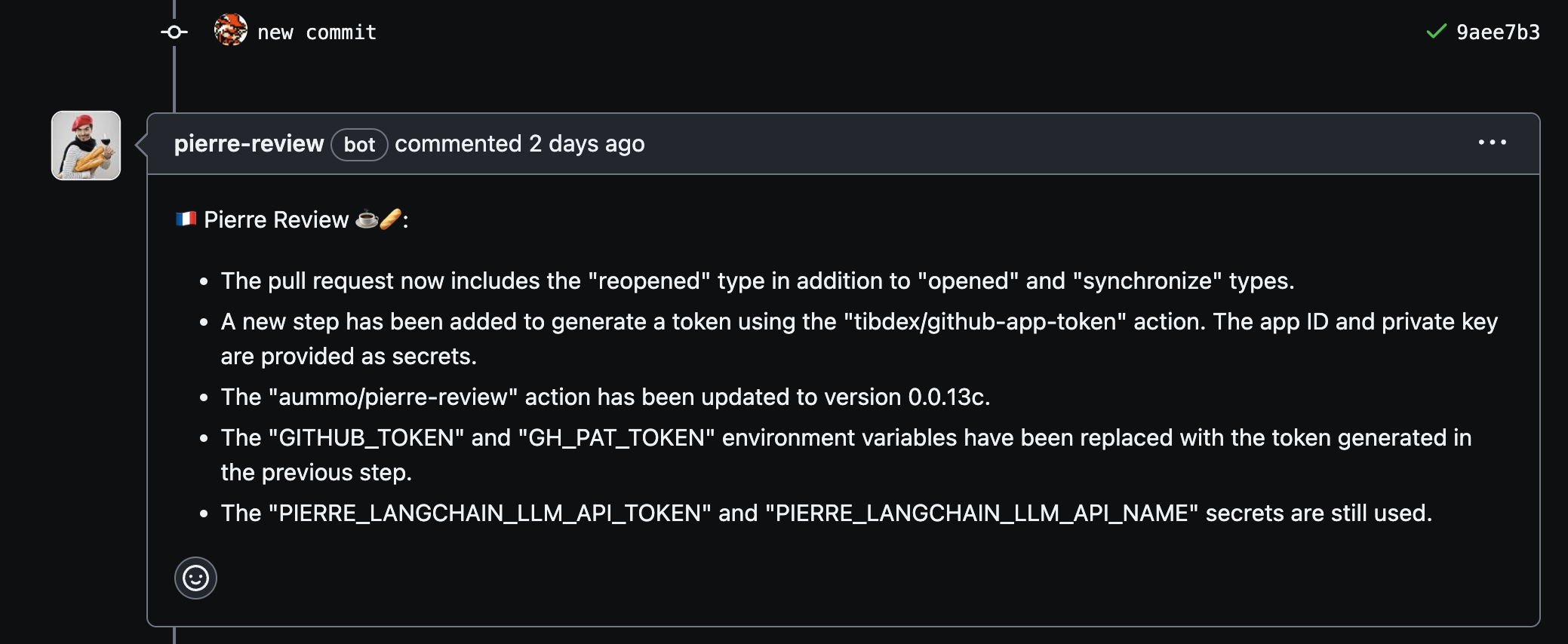Toggle the bot badge next to pierre-review
Screen dimensions: 1568x644
pos(358,145)
